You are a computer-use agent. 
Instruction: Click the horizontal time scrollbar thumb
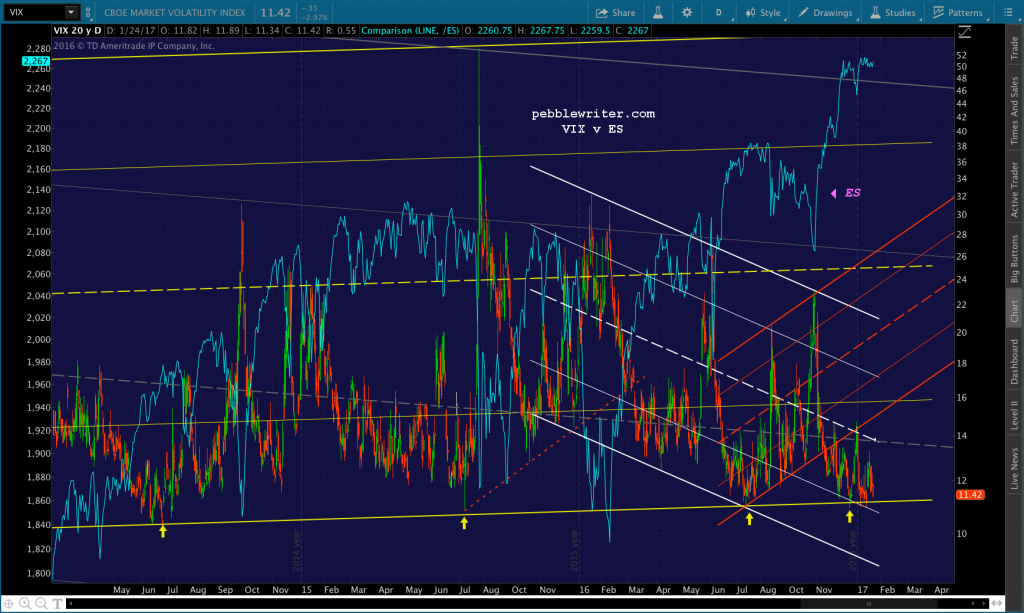tap(869, 603)
